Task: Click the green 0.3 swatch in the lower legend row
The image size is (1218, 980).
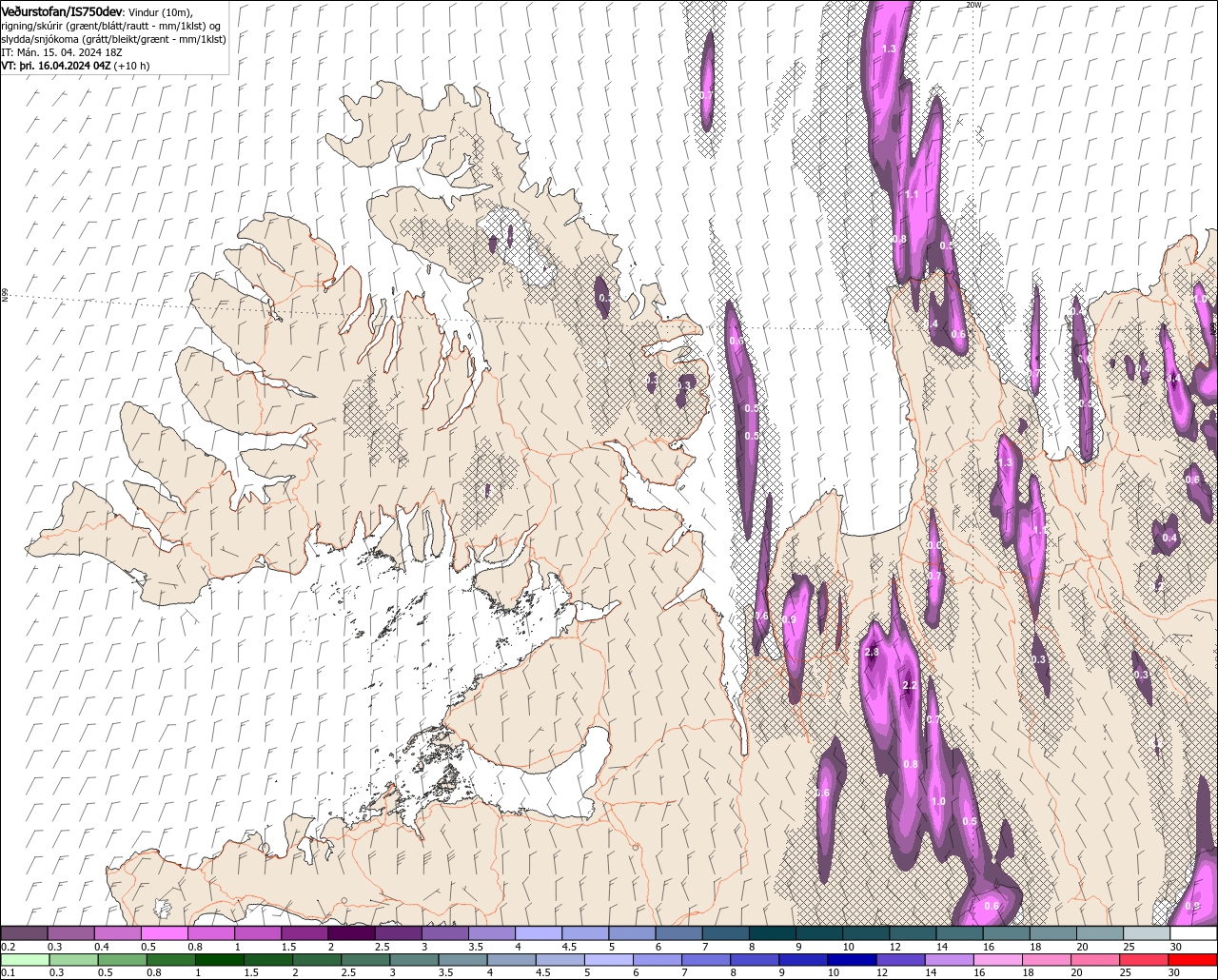Action: coord(73,959)
